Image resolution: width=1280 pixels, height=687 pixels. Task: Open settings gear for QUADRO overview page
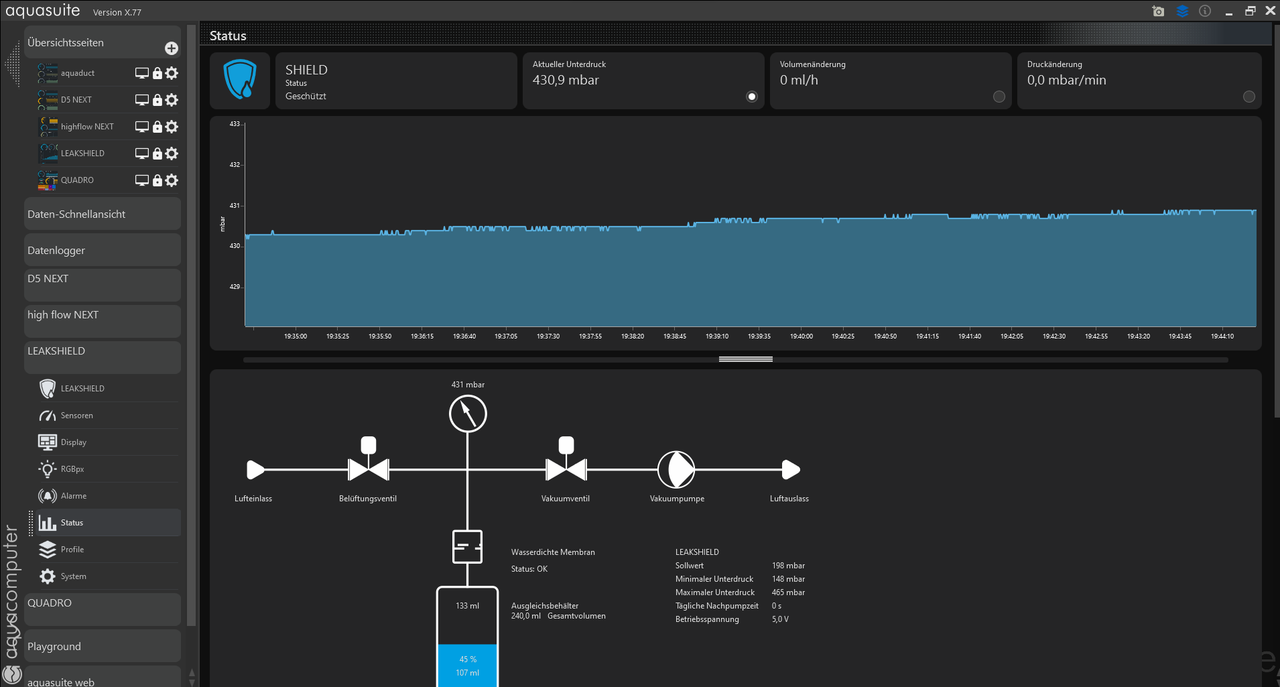click(172, 181)
